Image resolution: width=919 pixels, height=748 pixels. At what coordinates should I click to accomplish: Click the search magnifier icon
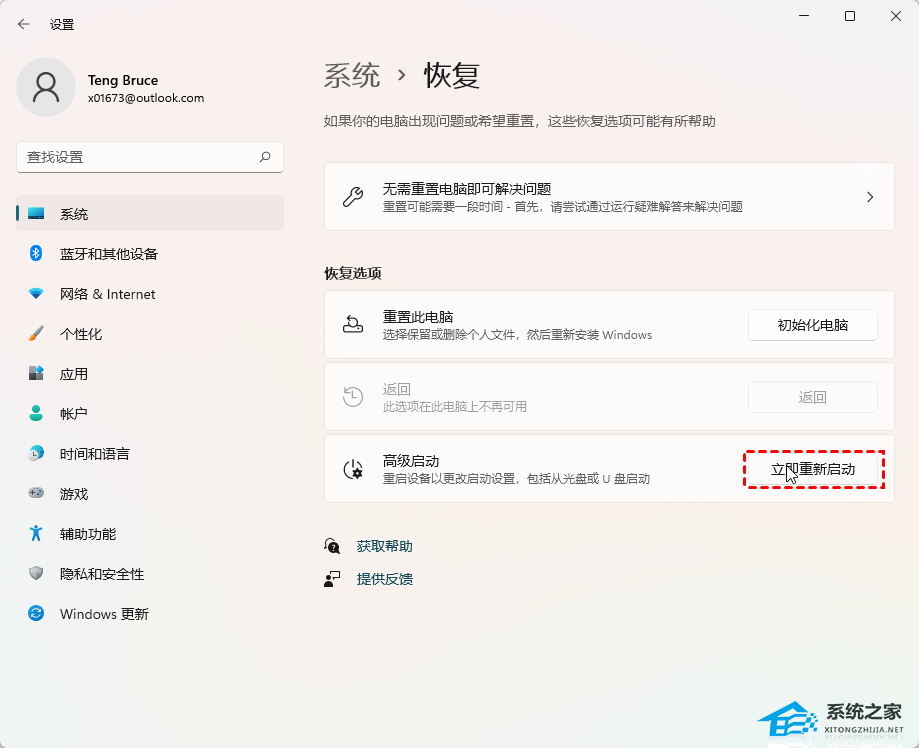point(265,157)
